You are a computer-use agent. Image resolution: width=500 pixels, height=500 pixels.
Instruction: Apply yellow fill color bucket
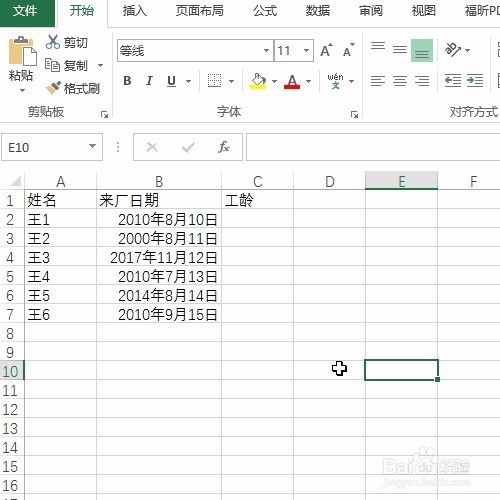(258, 81)
